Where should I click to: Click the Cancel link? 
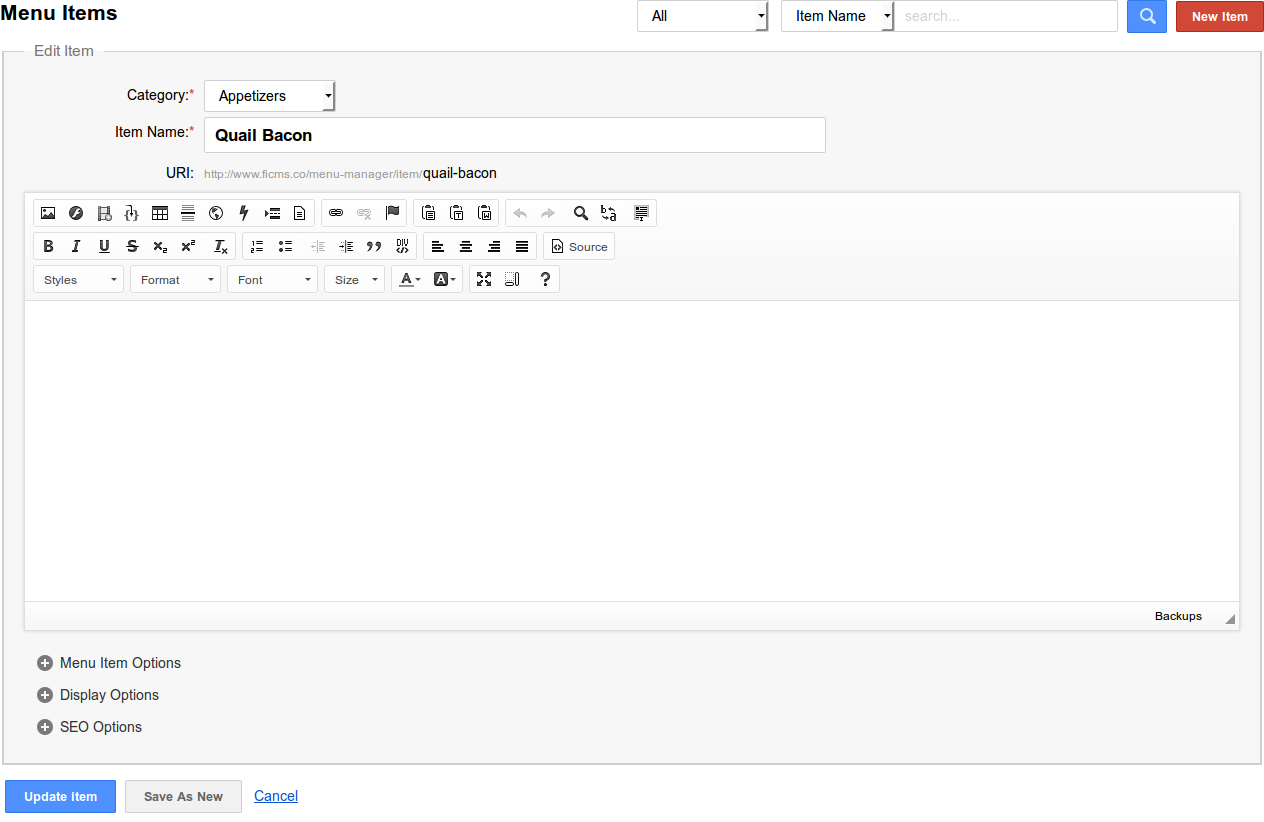(x=276, y=796)
